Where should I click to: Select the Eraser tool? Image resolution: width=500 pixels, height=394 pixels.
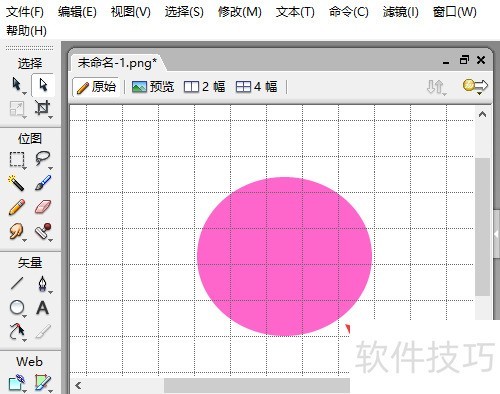43,207
